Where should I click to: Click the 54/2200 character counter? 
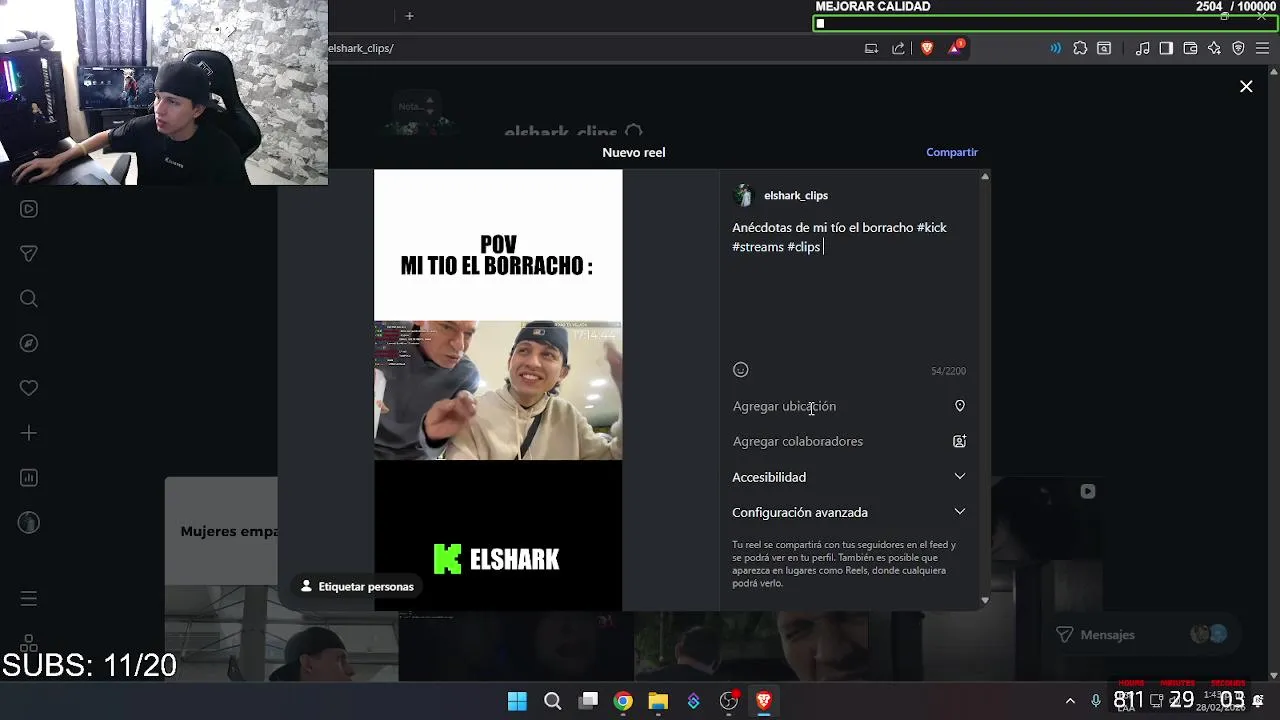click(948, 371)
